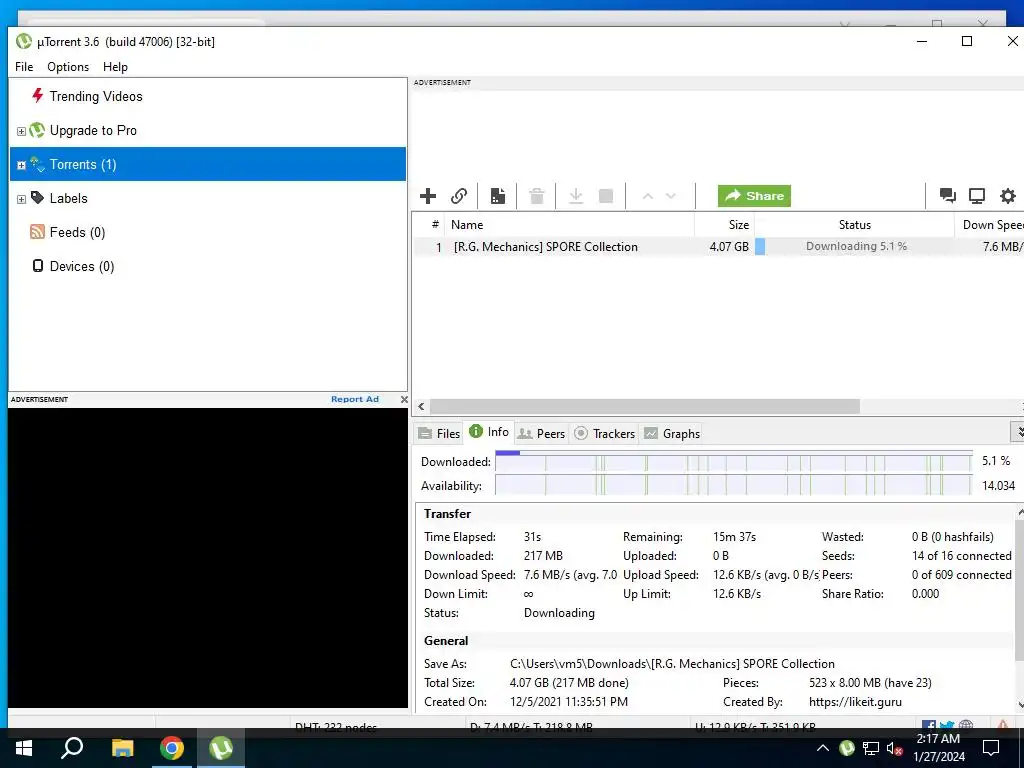Viewport: 1024px width, 768px height.
Task: Close the sidebar advertisement
Action: coord(404,399)
